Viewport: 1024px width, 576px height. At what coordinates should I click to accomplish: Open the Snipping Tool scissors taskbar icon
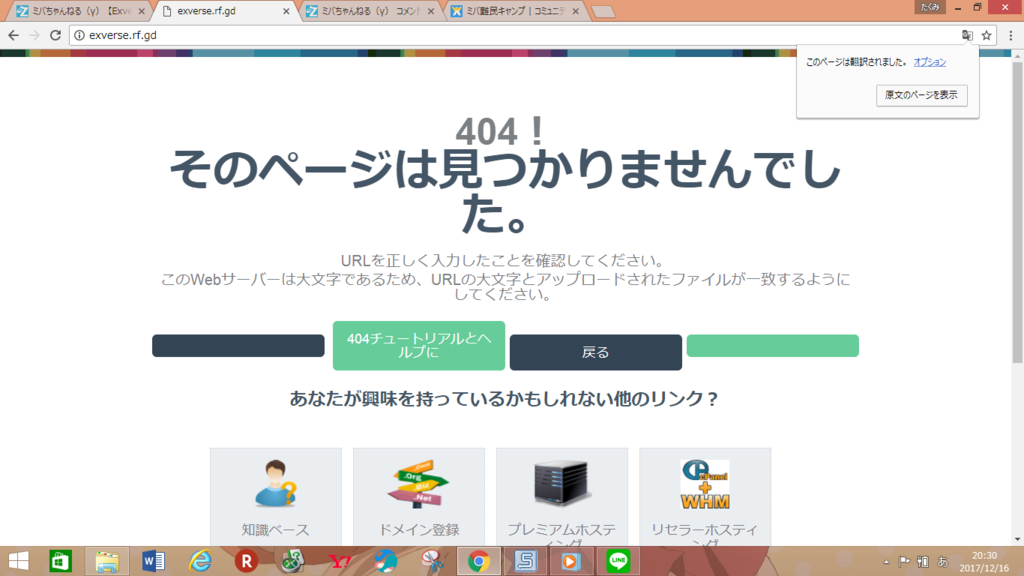(x=432, y=561)
